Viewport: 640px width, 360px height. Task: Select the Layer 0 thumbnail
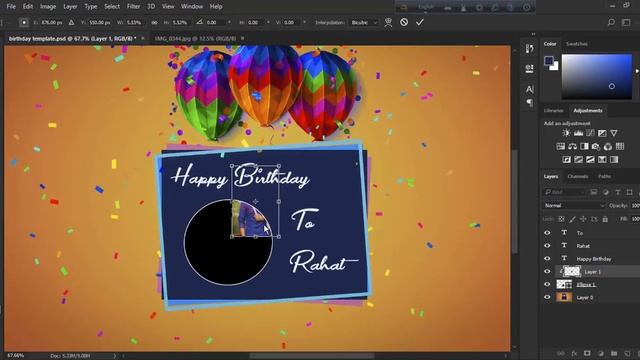564,297
